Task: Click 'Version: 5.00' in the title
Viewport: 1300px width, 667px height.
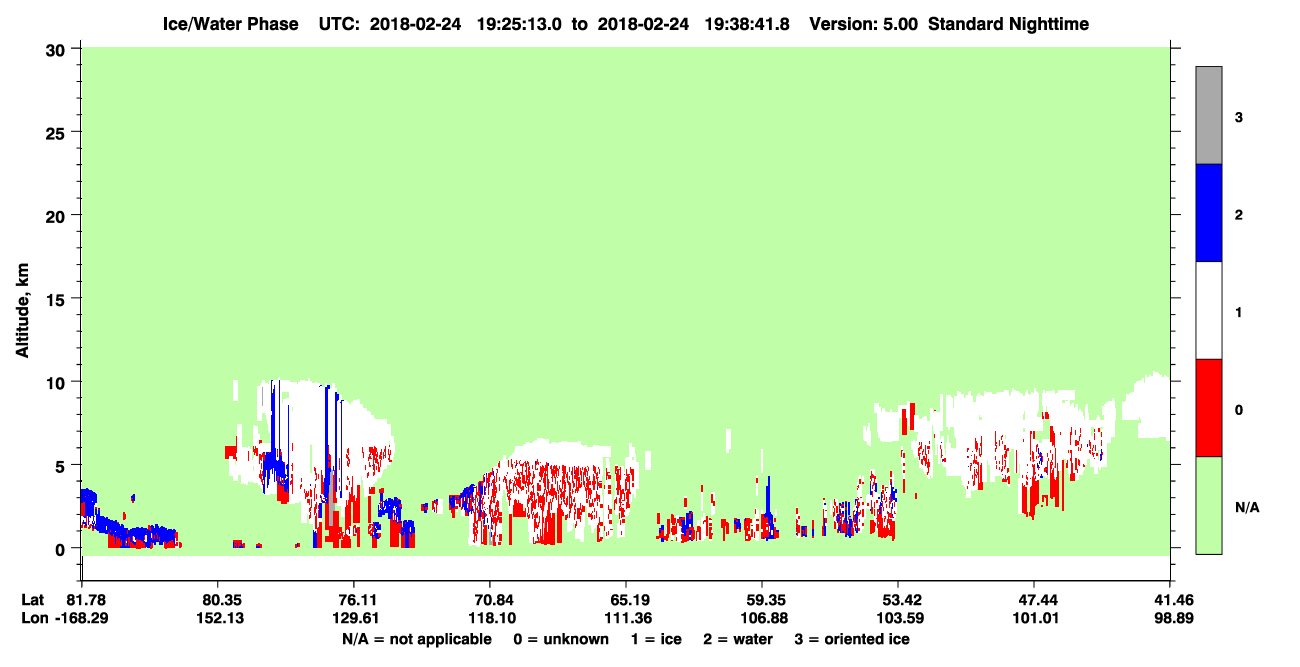Action: tap(863, 24)
